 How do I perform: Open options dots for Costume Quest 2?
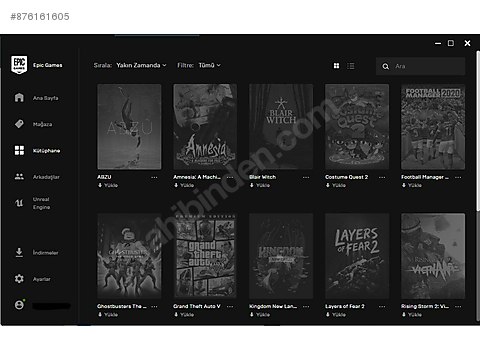[x=382, y=177]
